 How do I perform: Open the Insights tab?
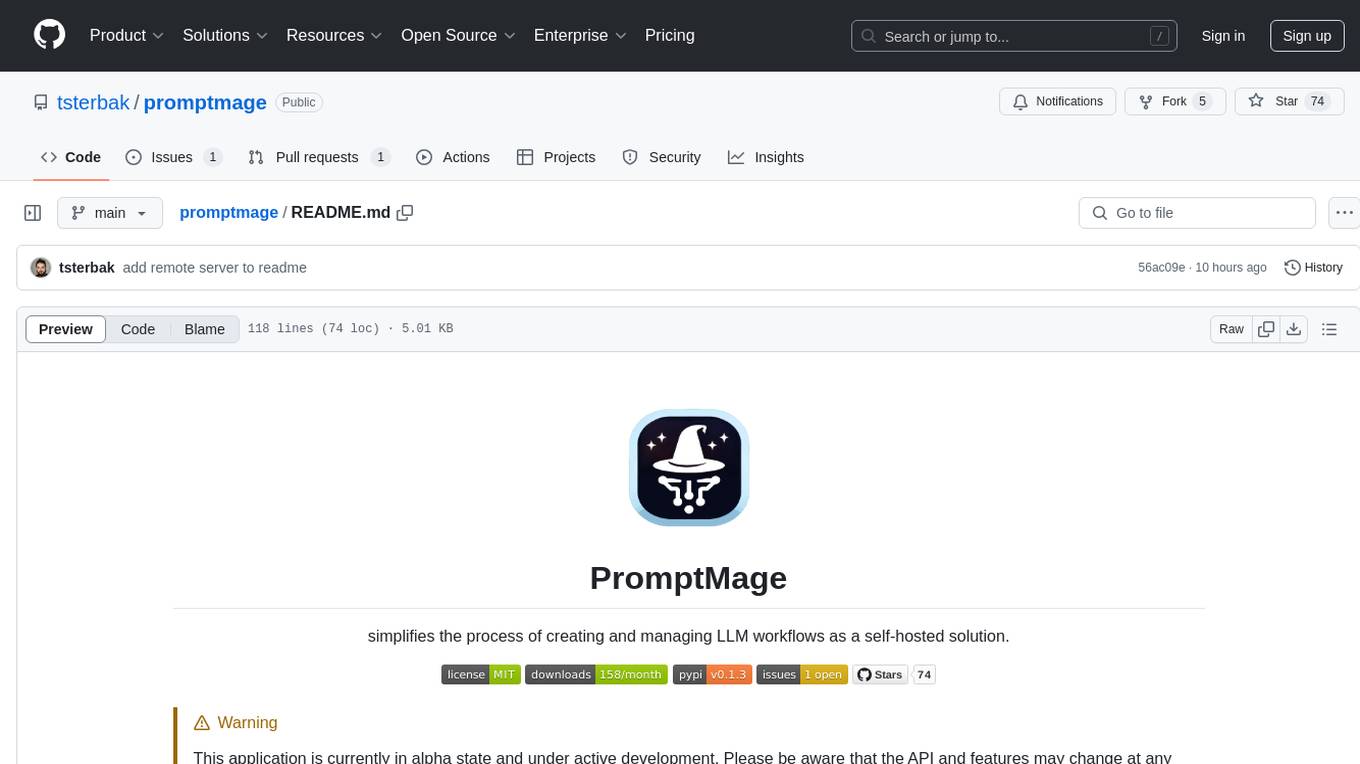point(766,157)
